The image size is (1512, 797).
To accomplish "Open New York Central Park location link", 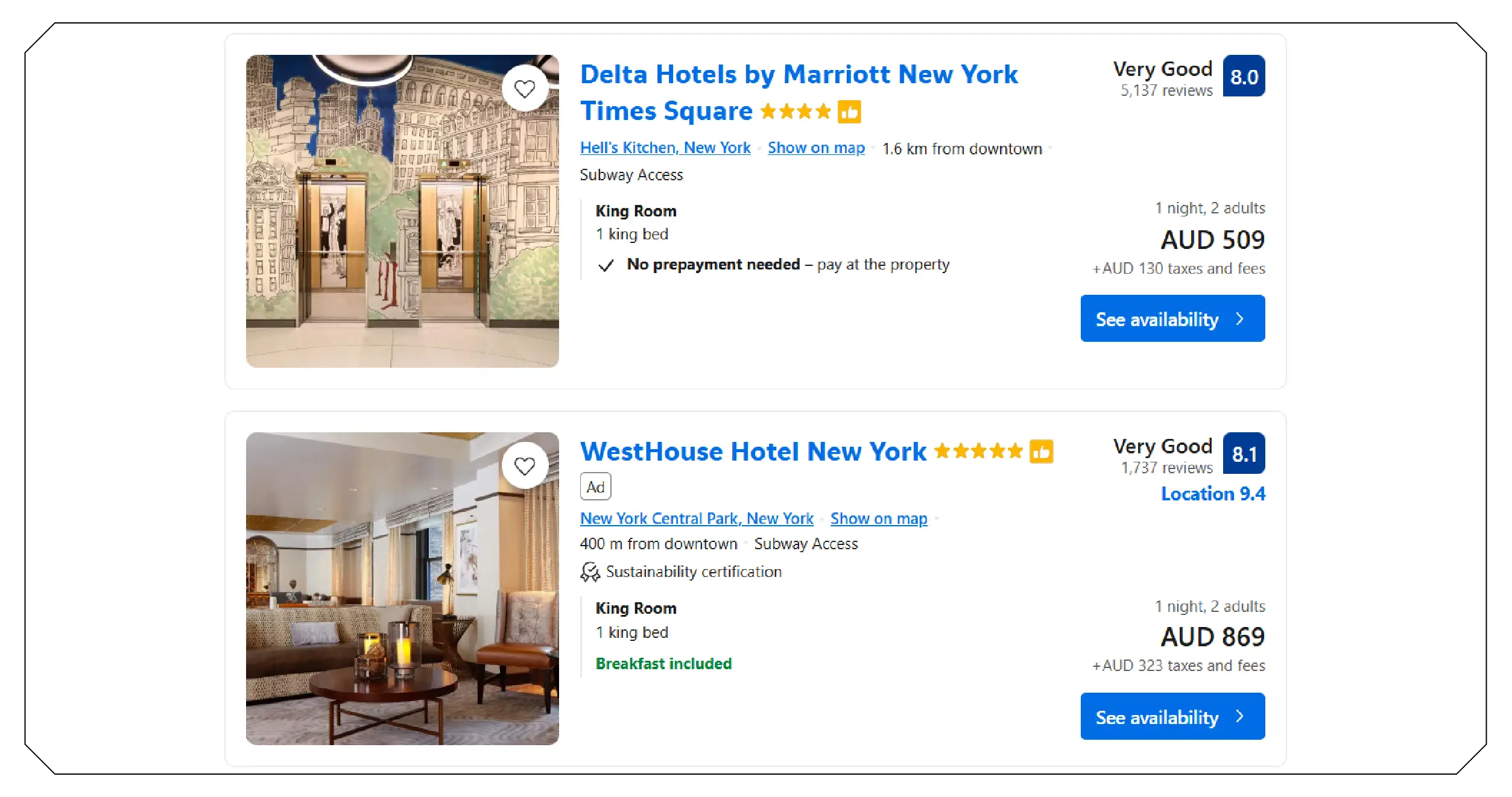I will (697, 518).
